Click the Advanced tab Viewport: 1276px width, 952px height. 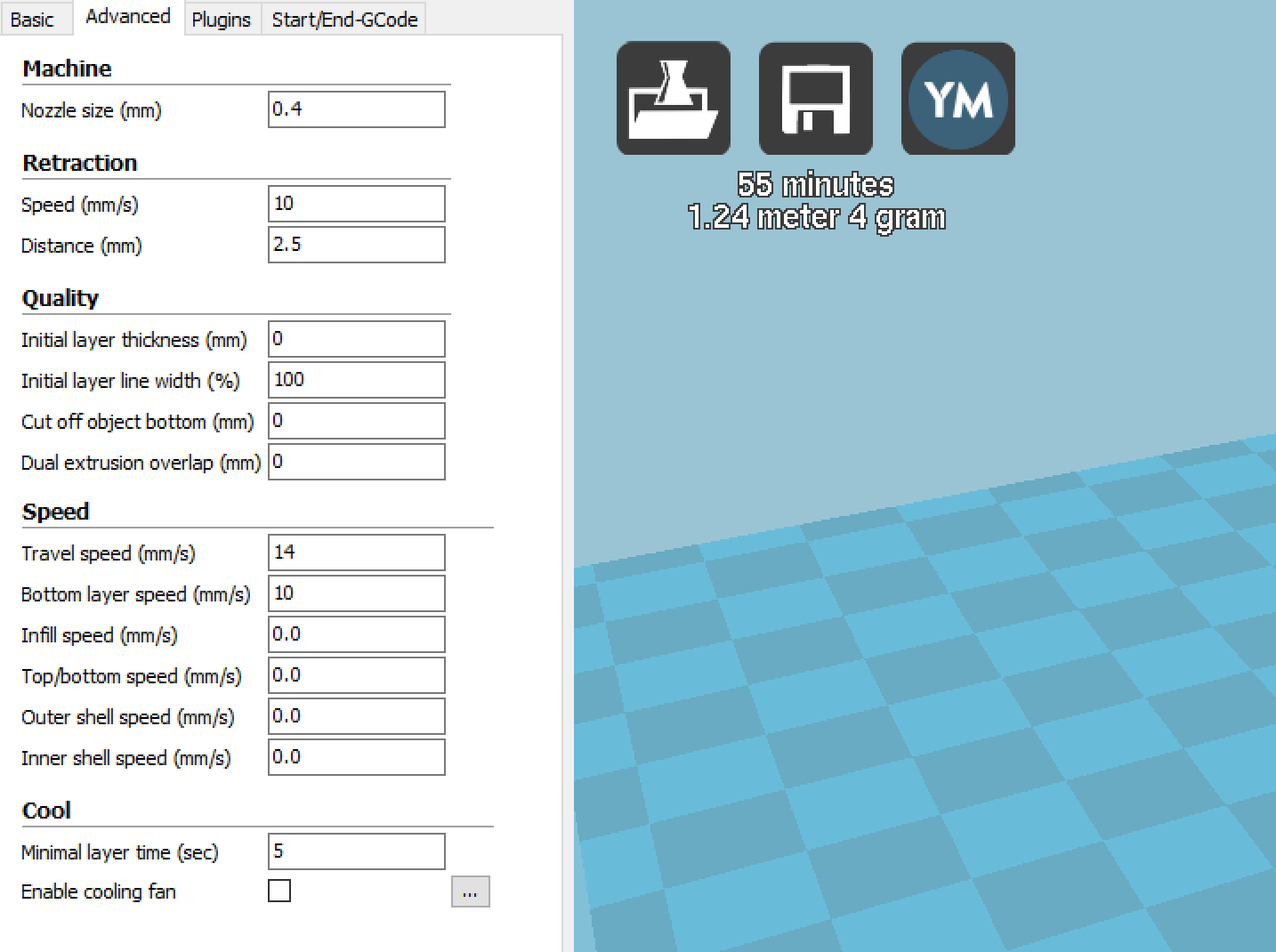click(127, 16)
